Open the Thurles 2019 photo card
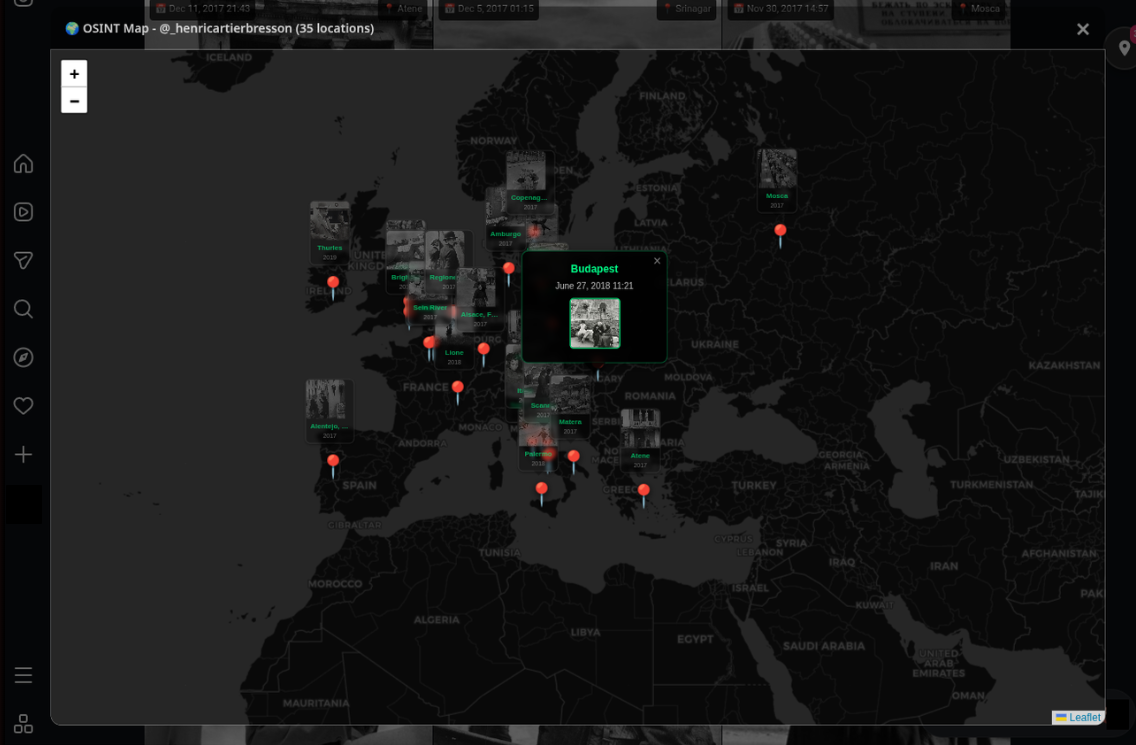 coord(330,233)
